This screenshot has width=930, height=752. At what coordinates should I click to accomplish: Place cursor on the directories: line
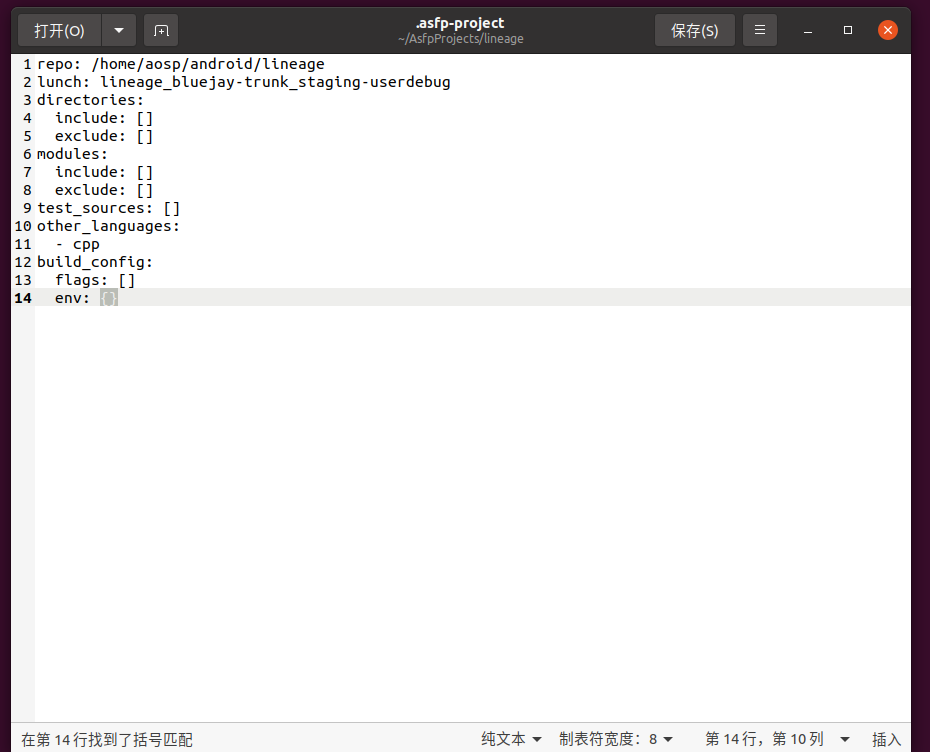coord(90,100)
